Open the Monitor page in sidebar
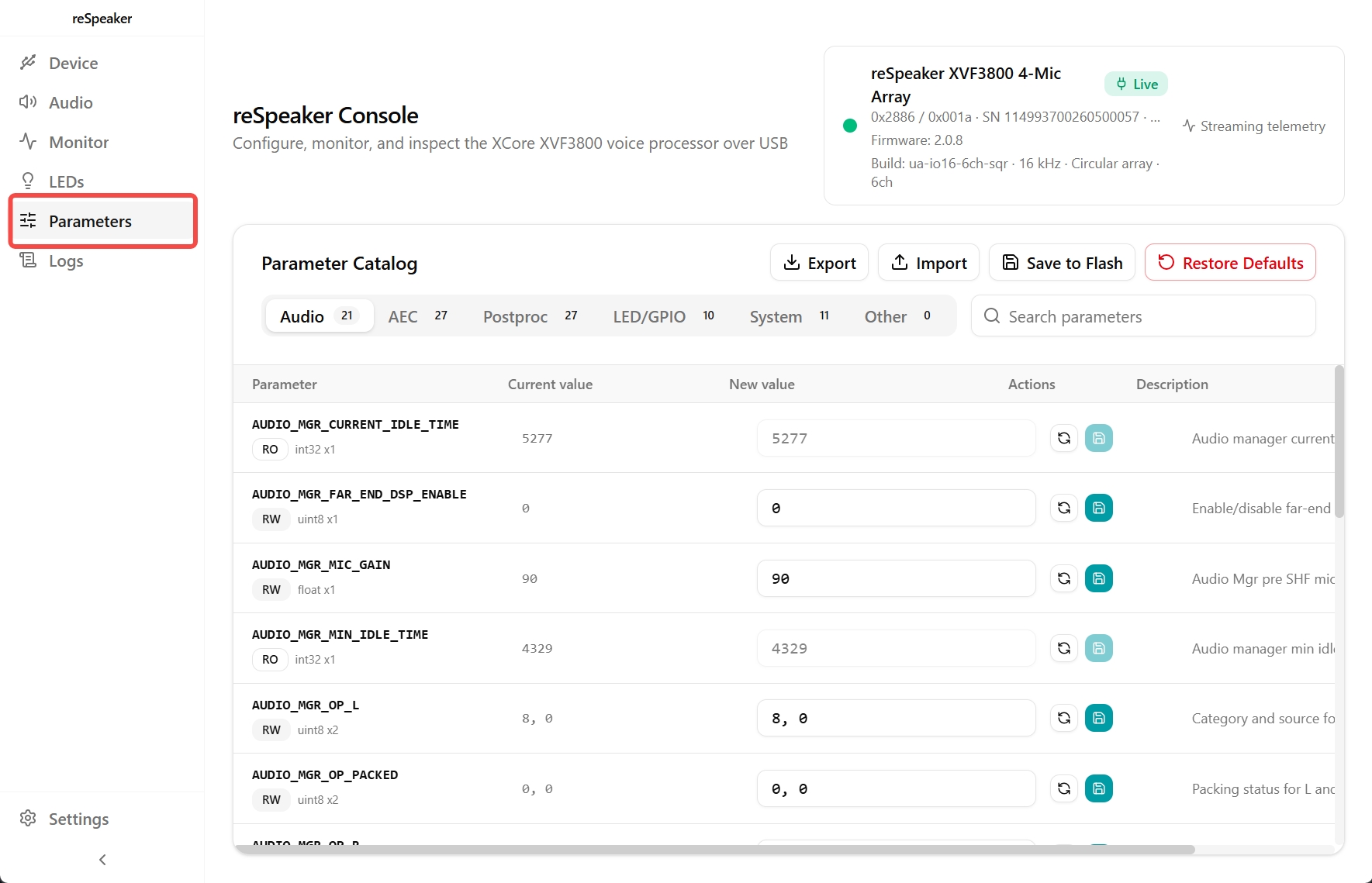Screen dimensions: 1372x883 (102, 142)
